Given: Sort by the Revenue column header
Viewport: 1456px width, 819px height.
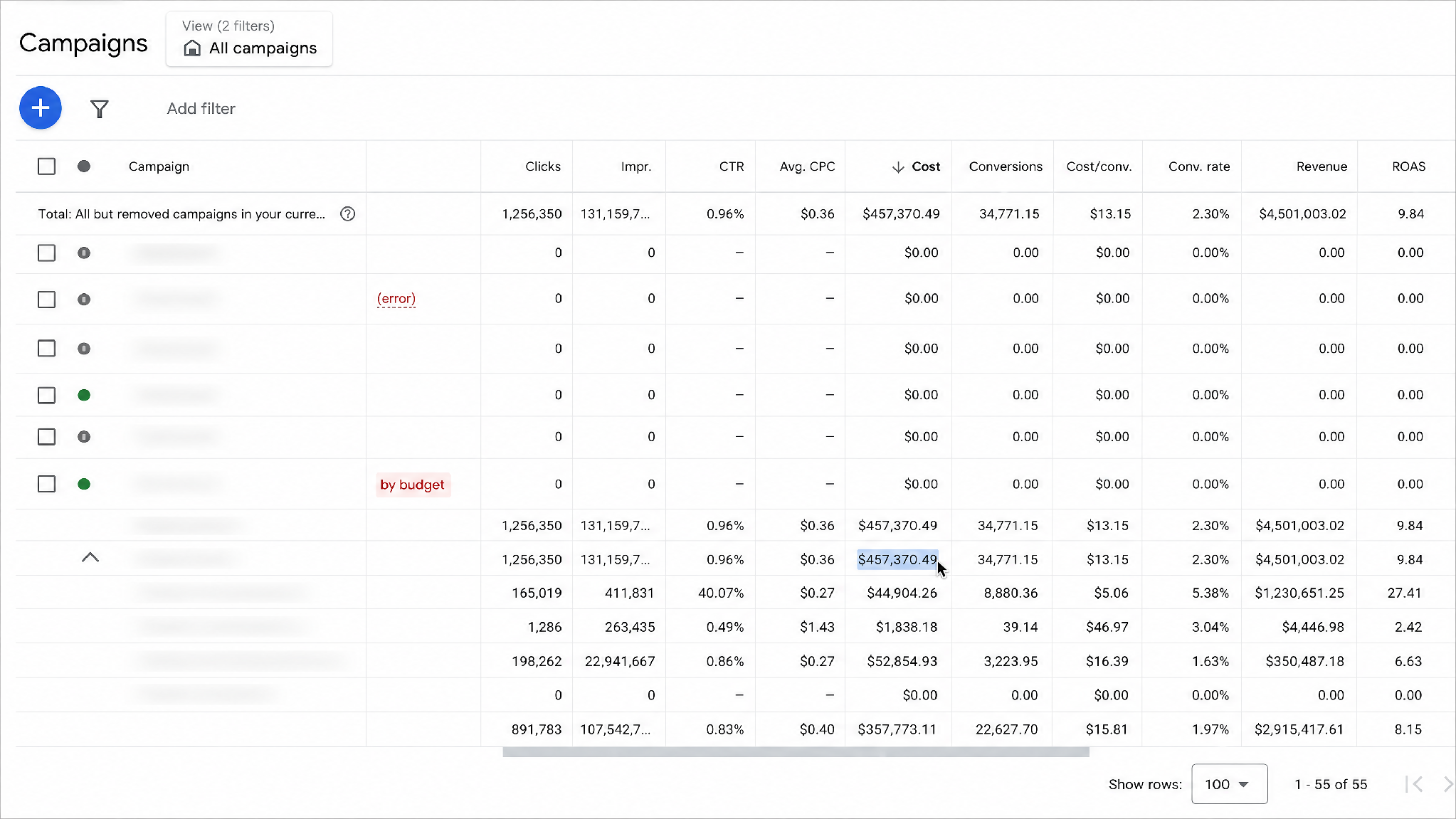Looking at the screenshot, I should pos(1322,167).
